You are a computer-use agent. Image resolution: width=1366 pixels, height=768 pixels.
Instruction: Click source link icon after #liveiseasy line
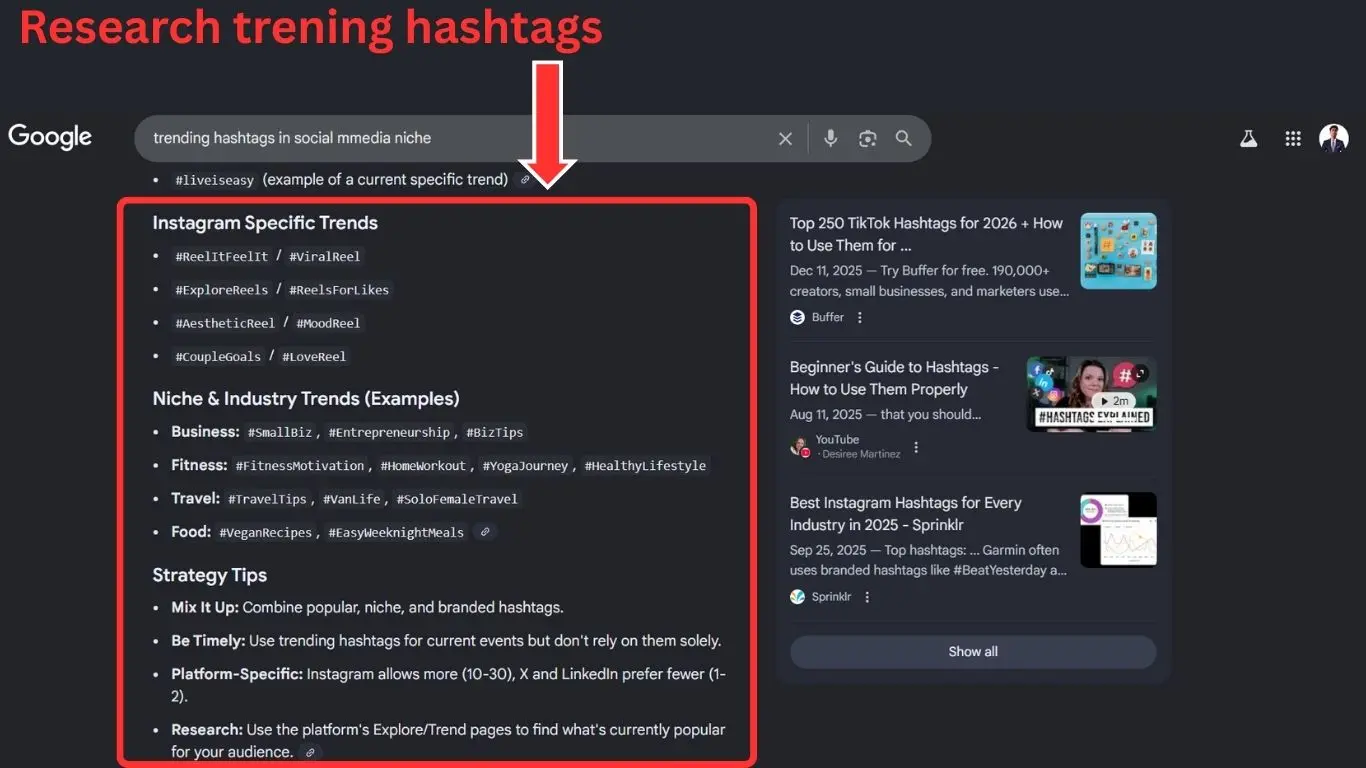pos(525,180)
